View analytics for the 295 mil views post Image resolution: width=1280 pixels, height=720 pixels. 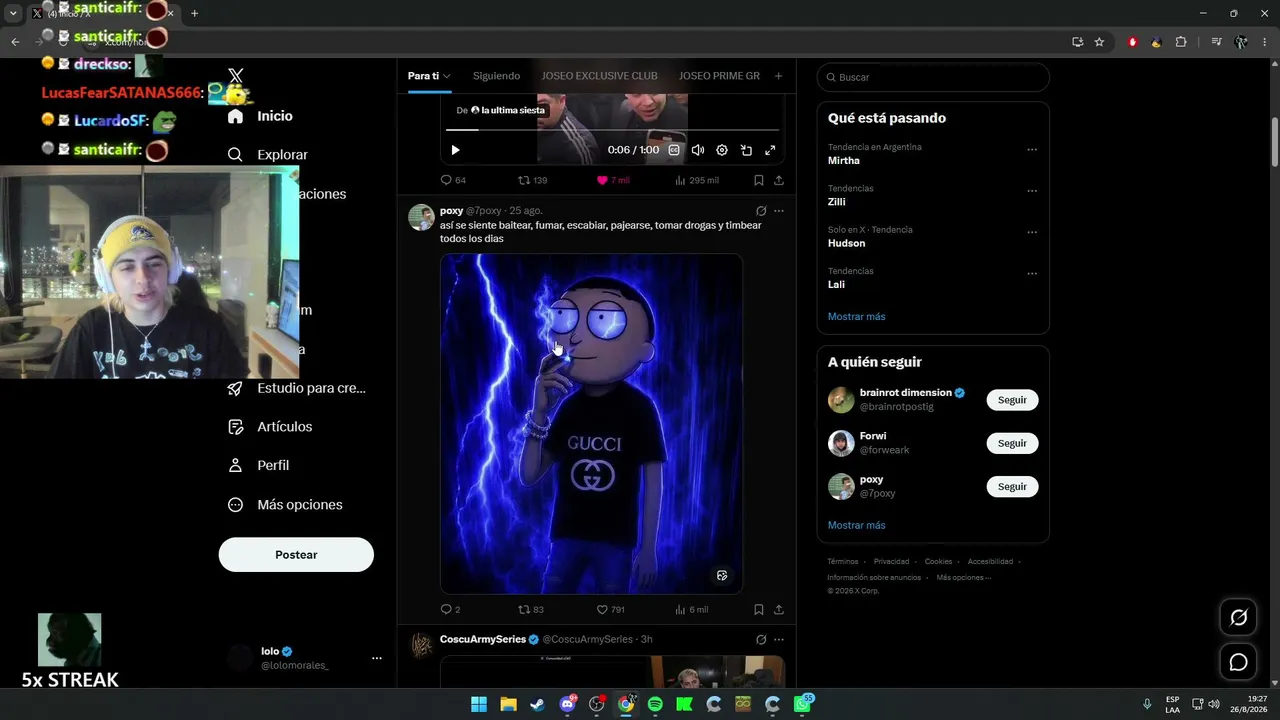pos(697,180)
